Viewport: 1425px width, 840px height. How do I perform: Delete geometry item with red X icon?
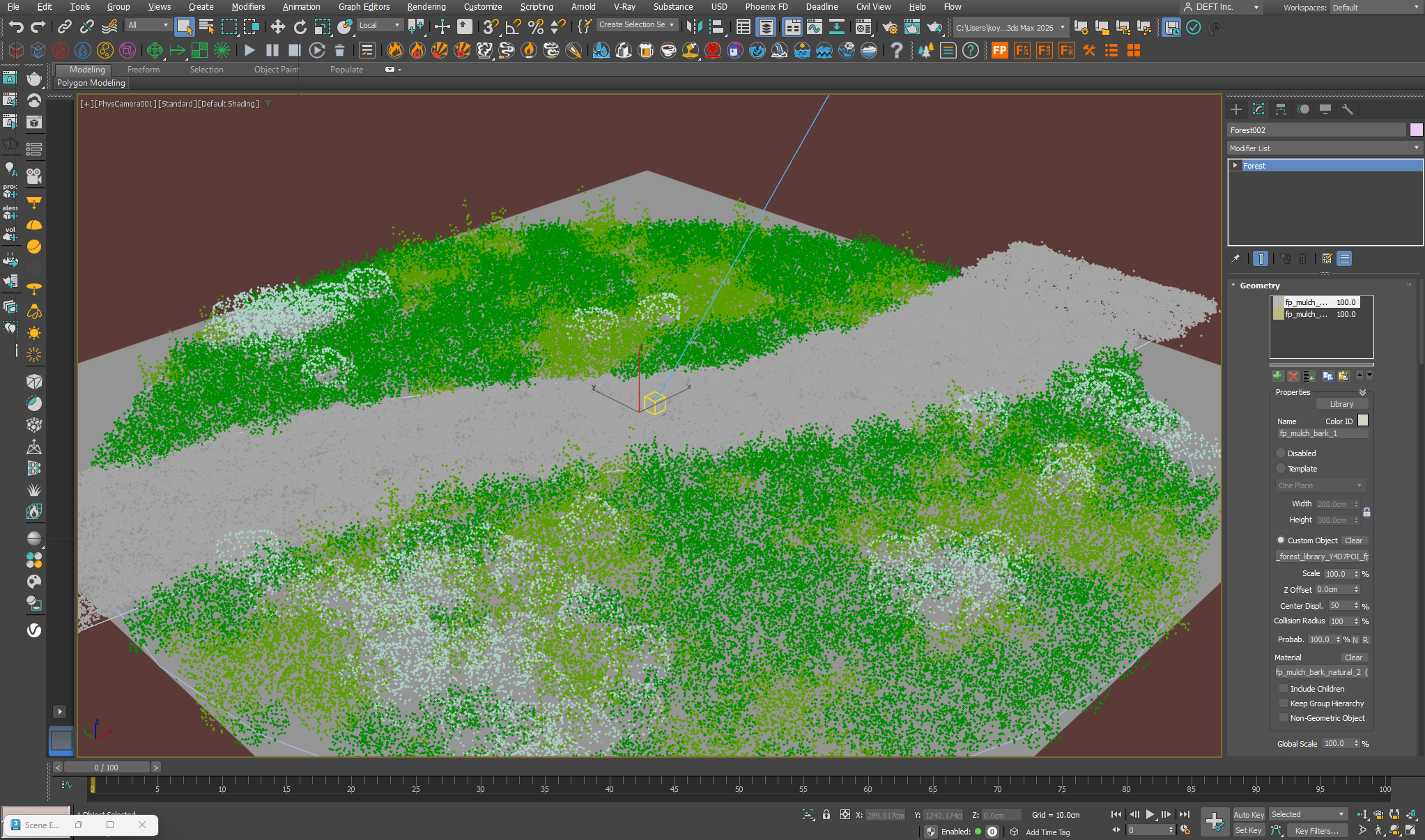pyautogui.click(x=1293, y=376)
